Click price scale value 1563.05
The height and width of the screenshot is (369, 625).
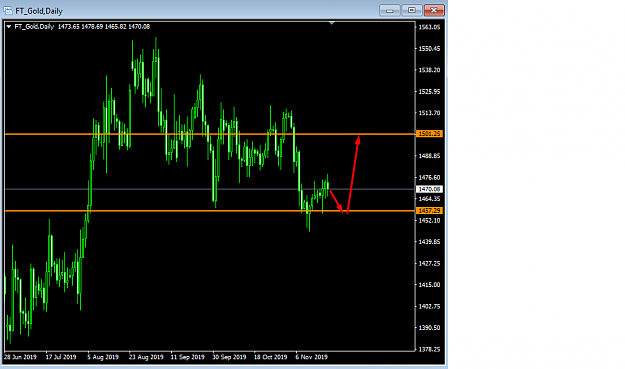[429, 27]
